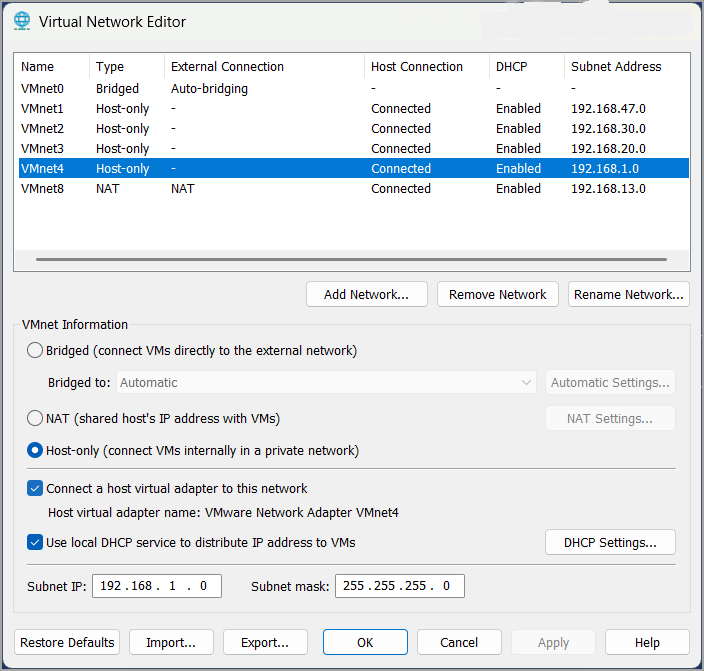Image resolution: width=704 pixels, height=671 pixels.
Task: Select the NAT radio button
Action: coord(35,418)
